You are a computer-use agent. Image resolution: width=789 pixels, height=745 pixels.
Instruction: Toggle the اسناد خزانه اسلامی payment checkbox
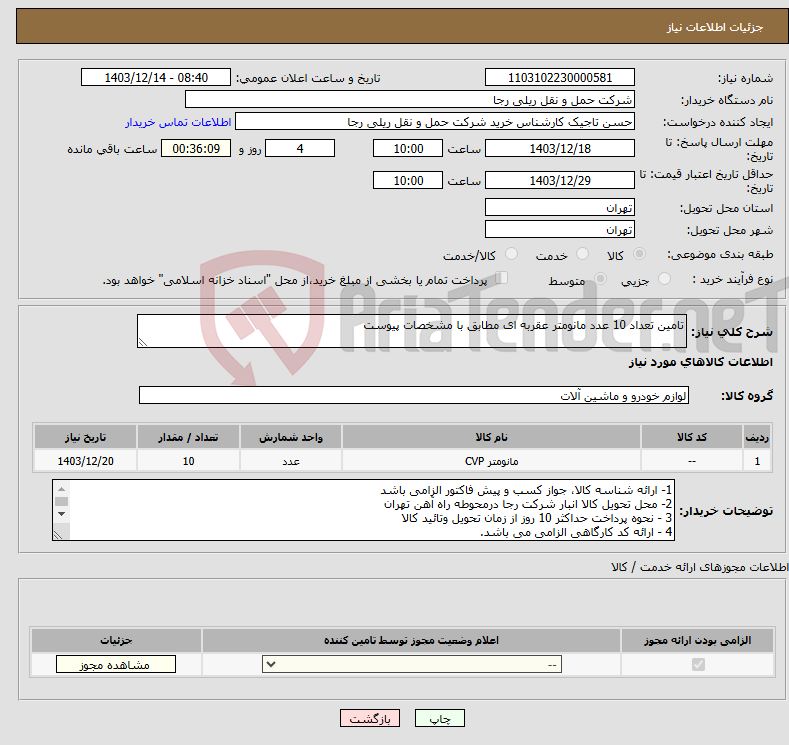click(x=501, y=278)
